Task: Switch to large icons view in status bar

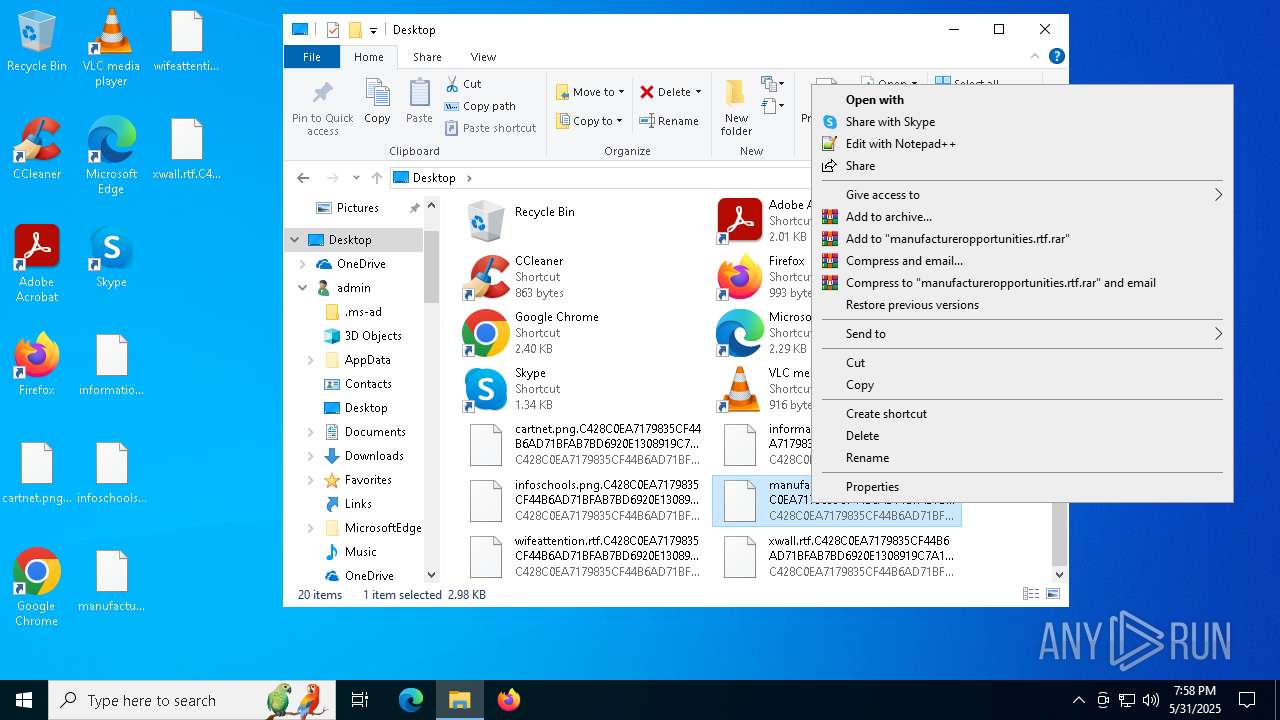Action: pyautogui.click(x=1053, y=594)
